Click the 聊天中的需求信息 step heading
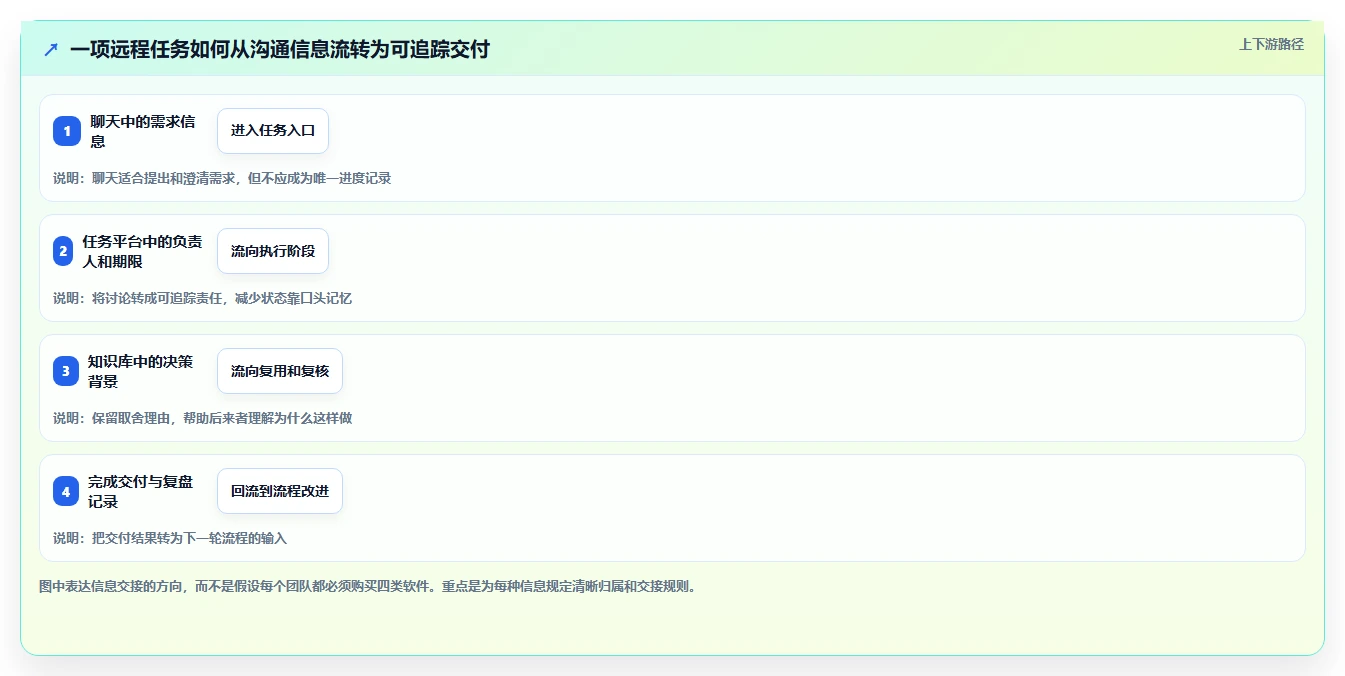This screenshot has width=1345, height=676. [143, 131]
